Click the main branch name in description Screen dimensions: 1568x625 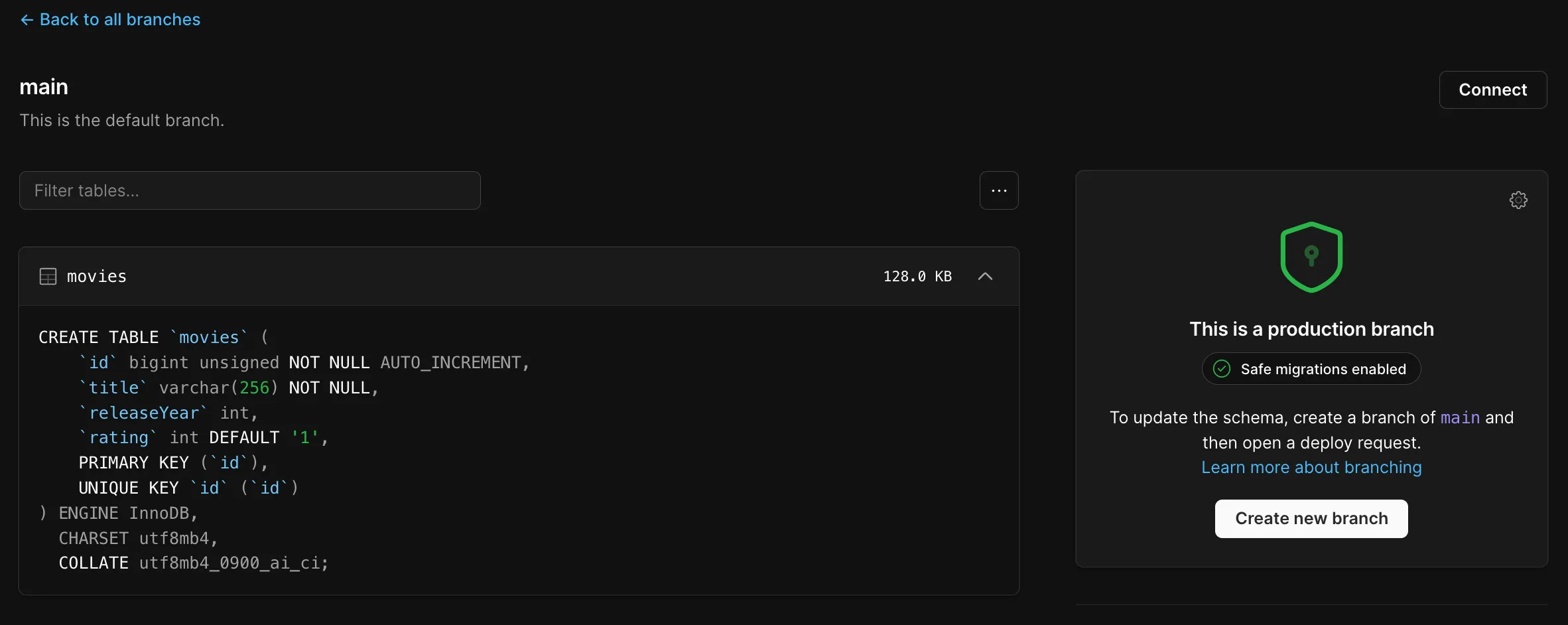coord(1460,417)
